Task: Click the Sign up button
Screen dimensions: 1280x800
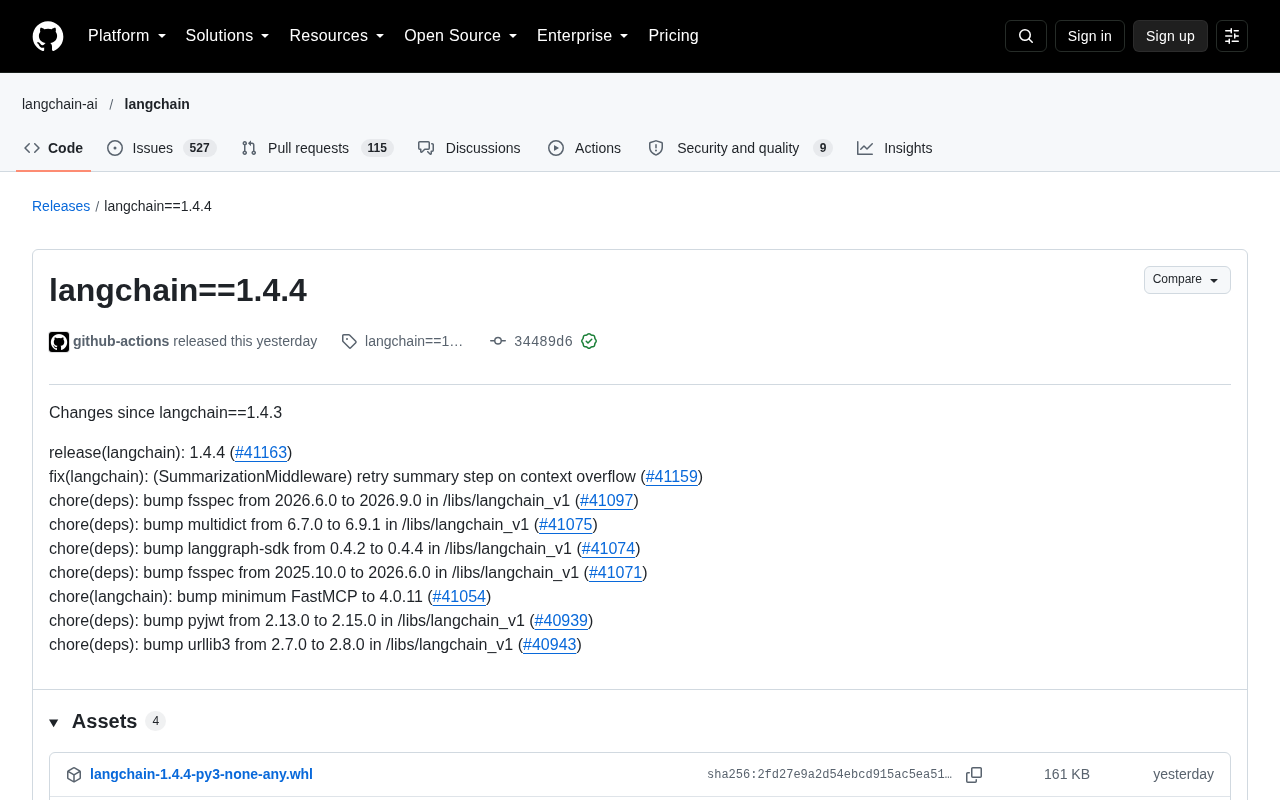Action: coord(1170,36)
